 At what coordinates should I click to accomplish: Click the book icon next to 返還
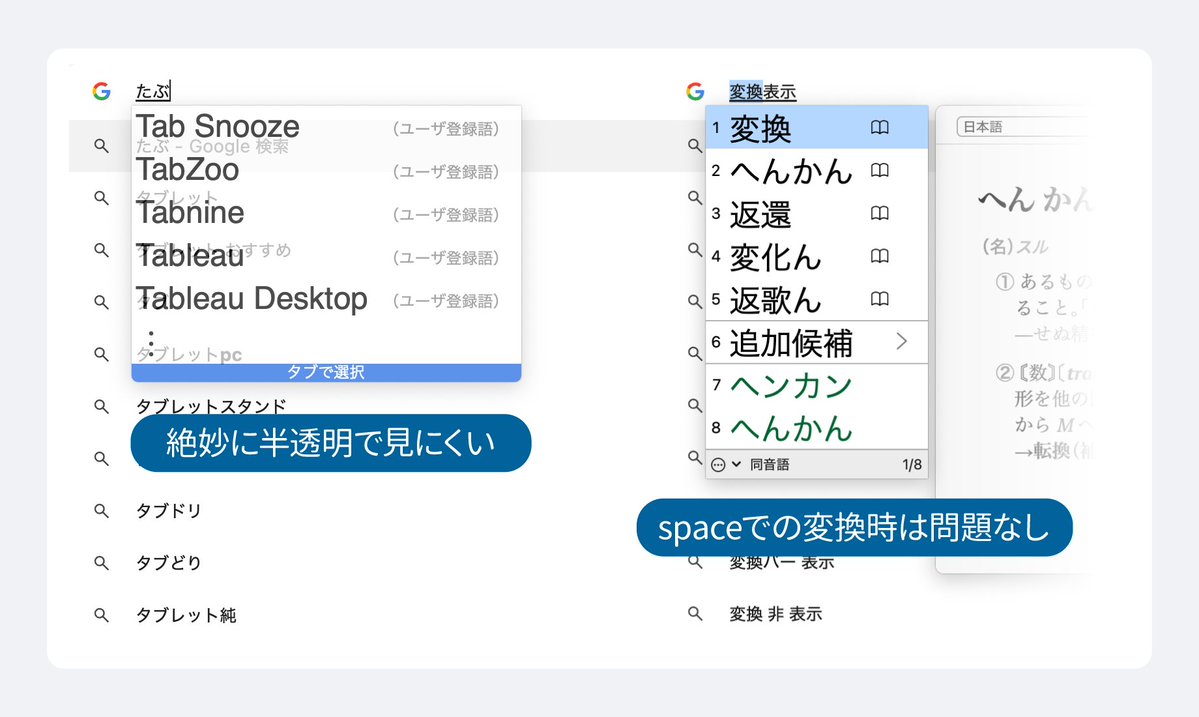pos(879,213)
